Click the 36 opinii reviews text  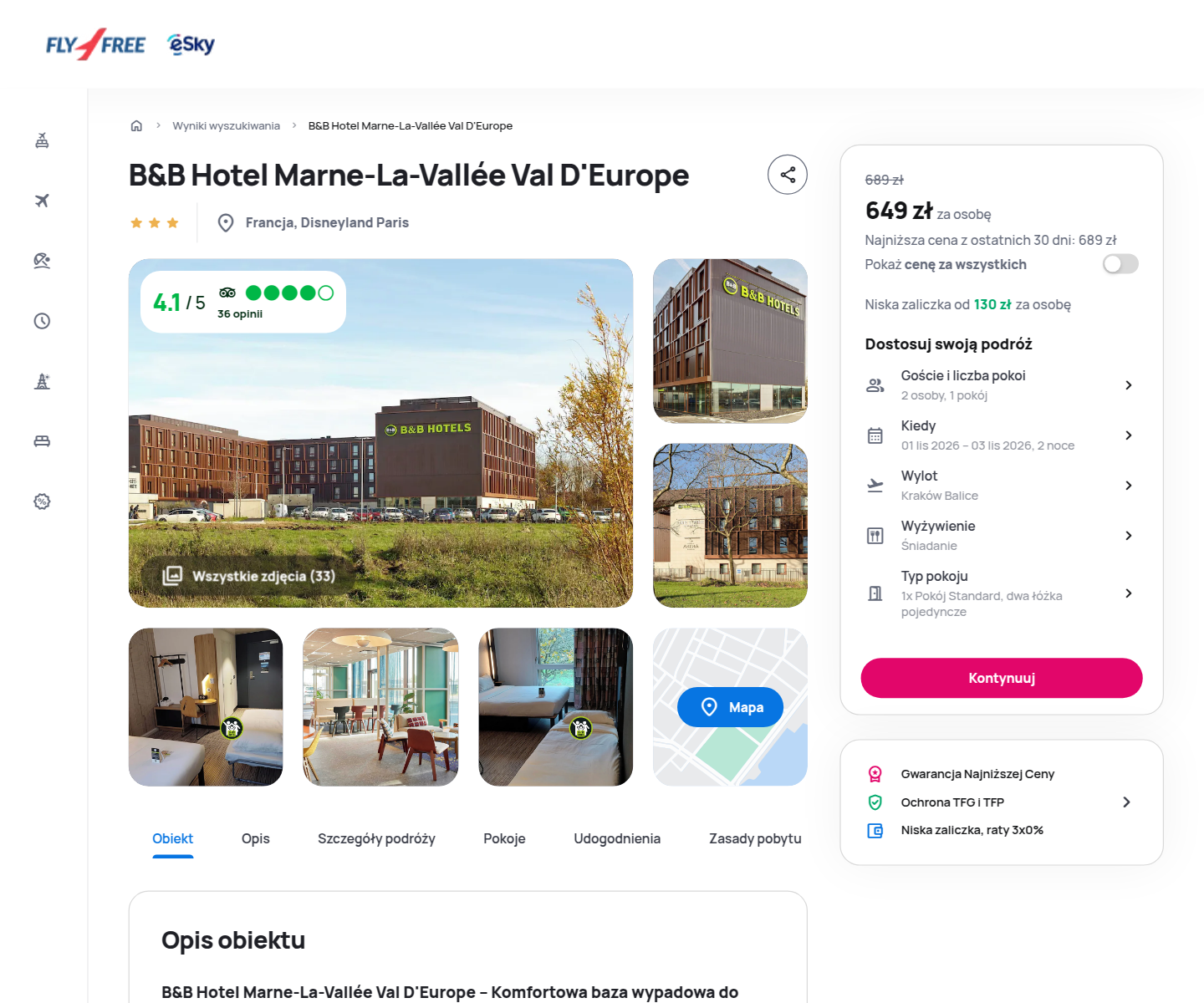[x=240, y=314]
